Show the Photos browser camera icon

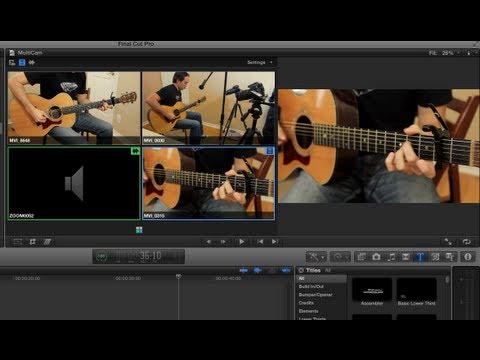tap(376, 257)
